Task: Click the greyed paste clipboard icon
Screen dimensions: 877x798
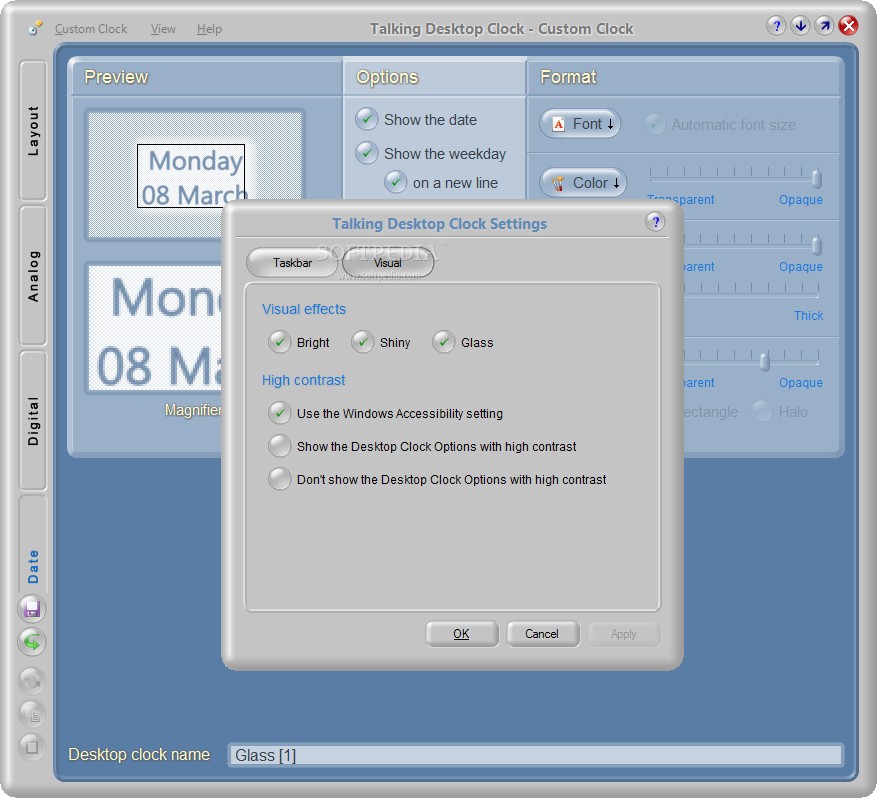Action: [x=32, y=747]
